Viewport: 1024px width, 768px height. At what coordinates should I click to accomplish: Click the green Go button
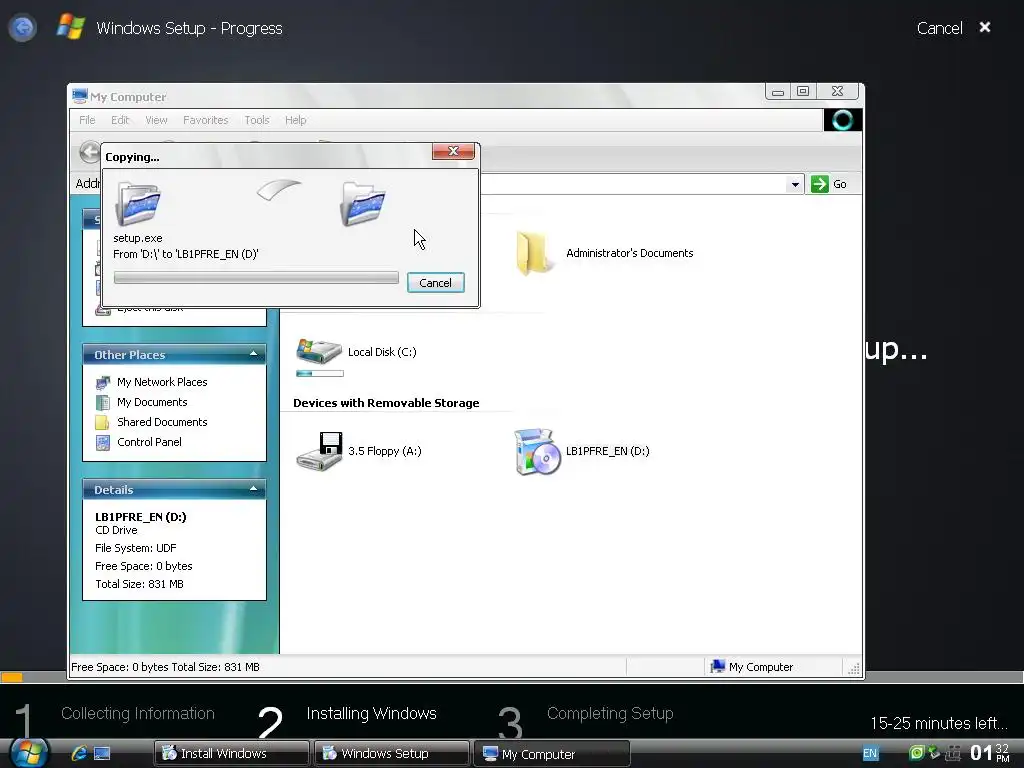pos(829,184)
